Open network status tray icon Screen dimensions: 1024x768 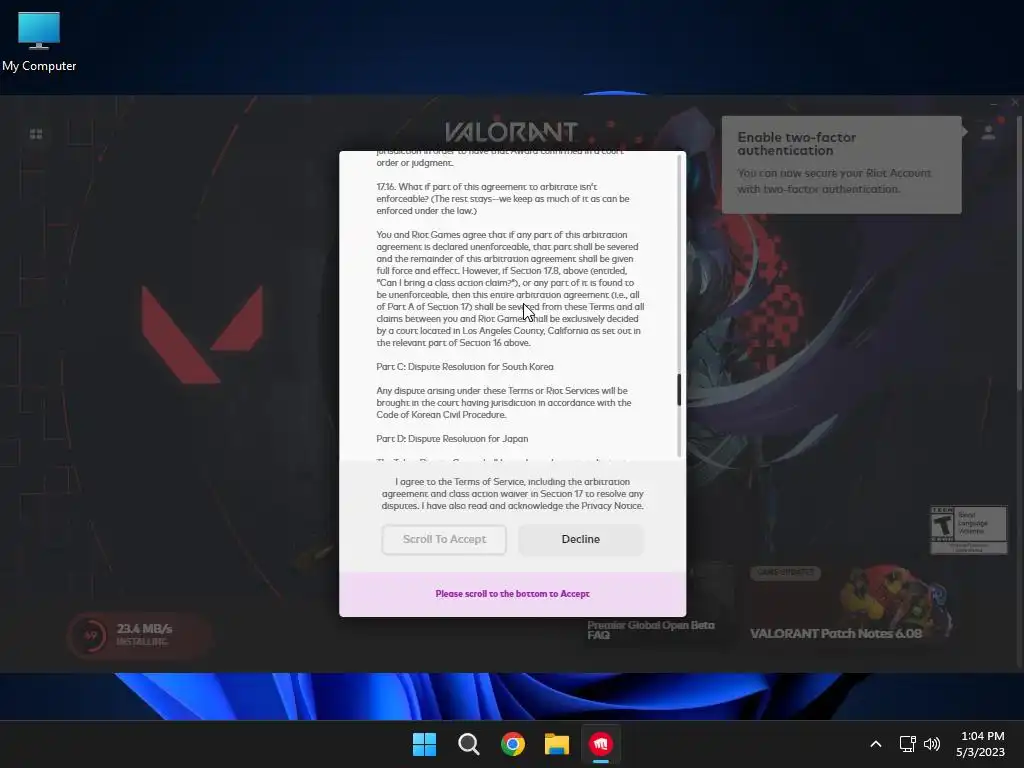907,744
